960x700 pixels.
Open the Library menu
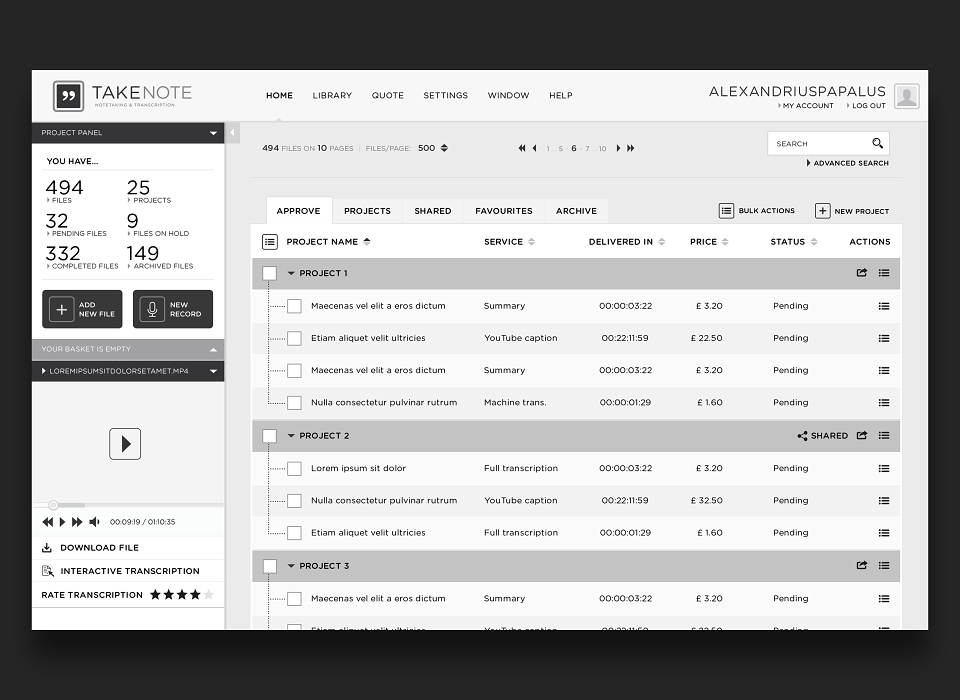(332, 96)
